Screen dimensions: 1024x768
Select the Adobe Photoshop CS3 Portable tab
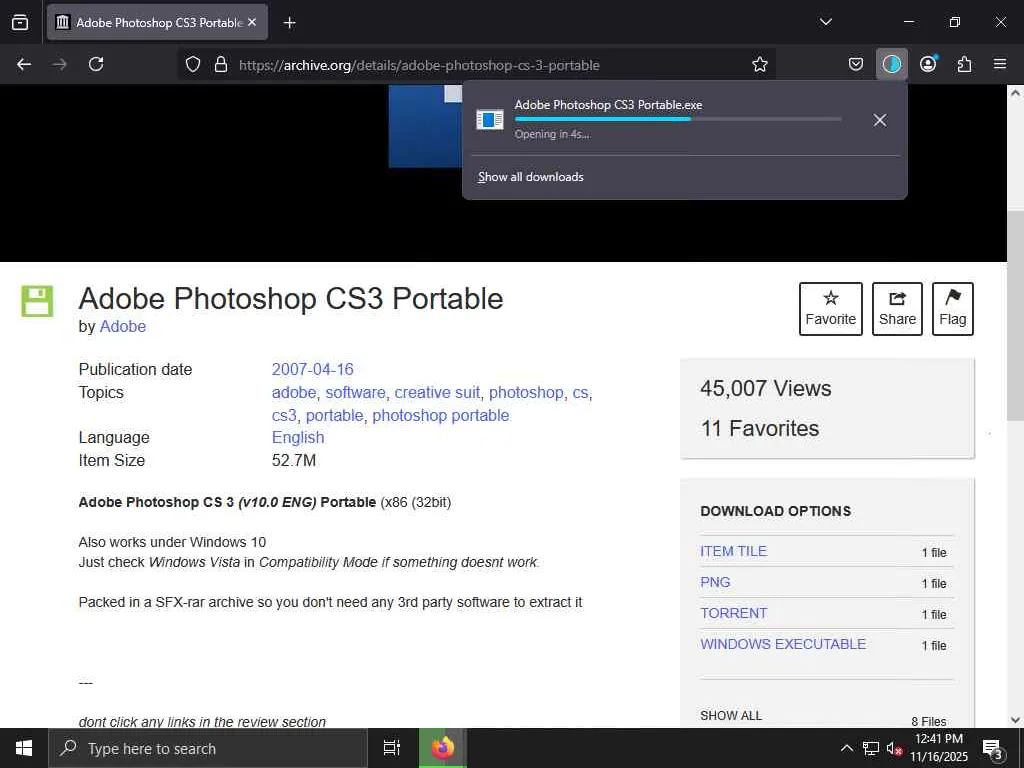[157, 22]
